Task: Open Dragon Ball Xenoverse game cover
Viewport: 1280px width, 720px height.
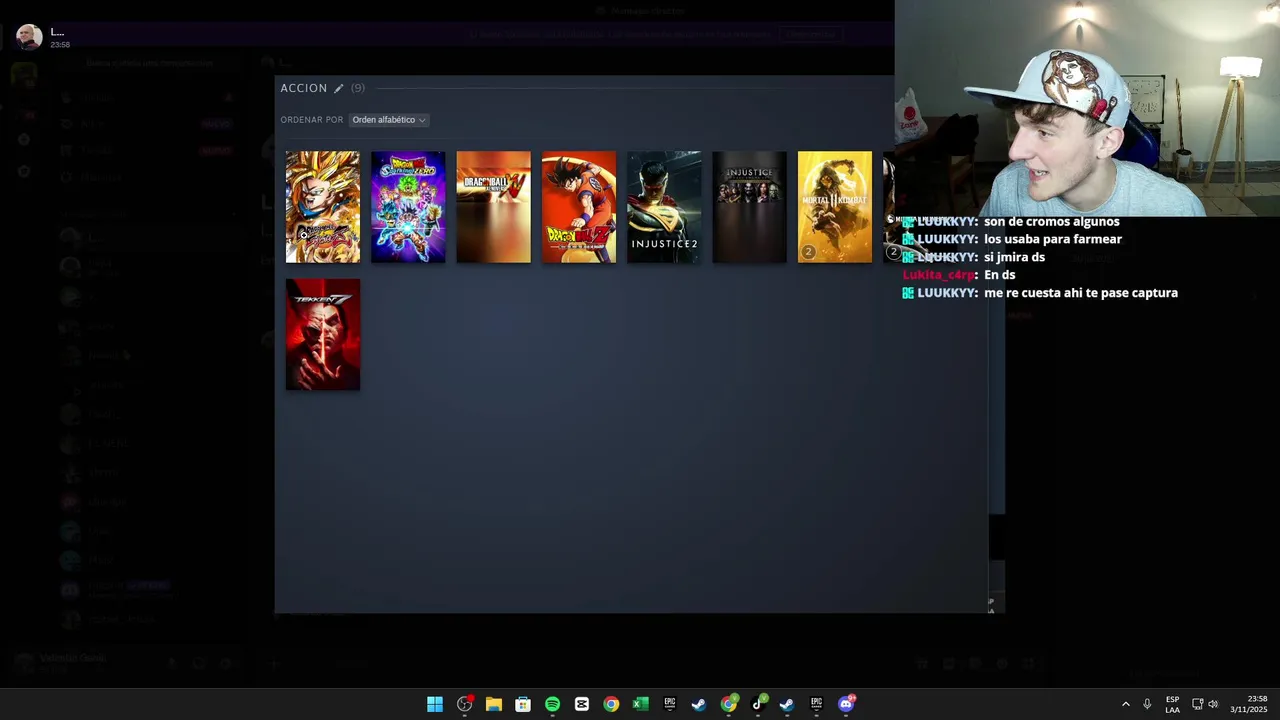Action: 493,207
